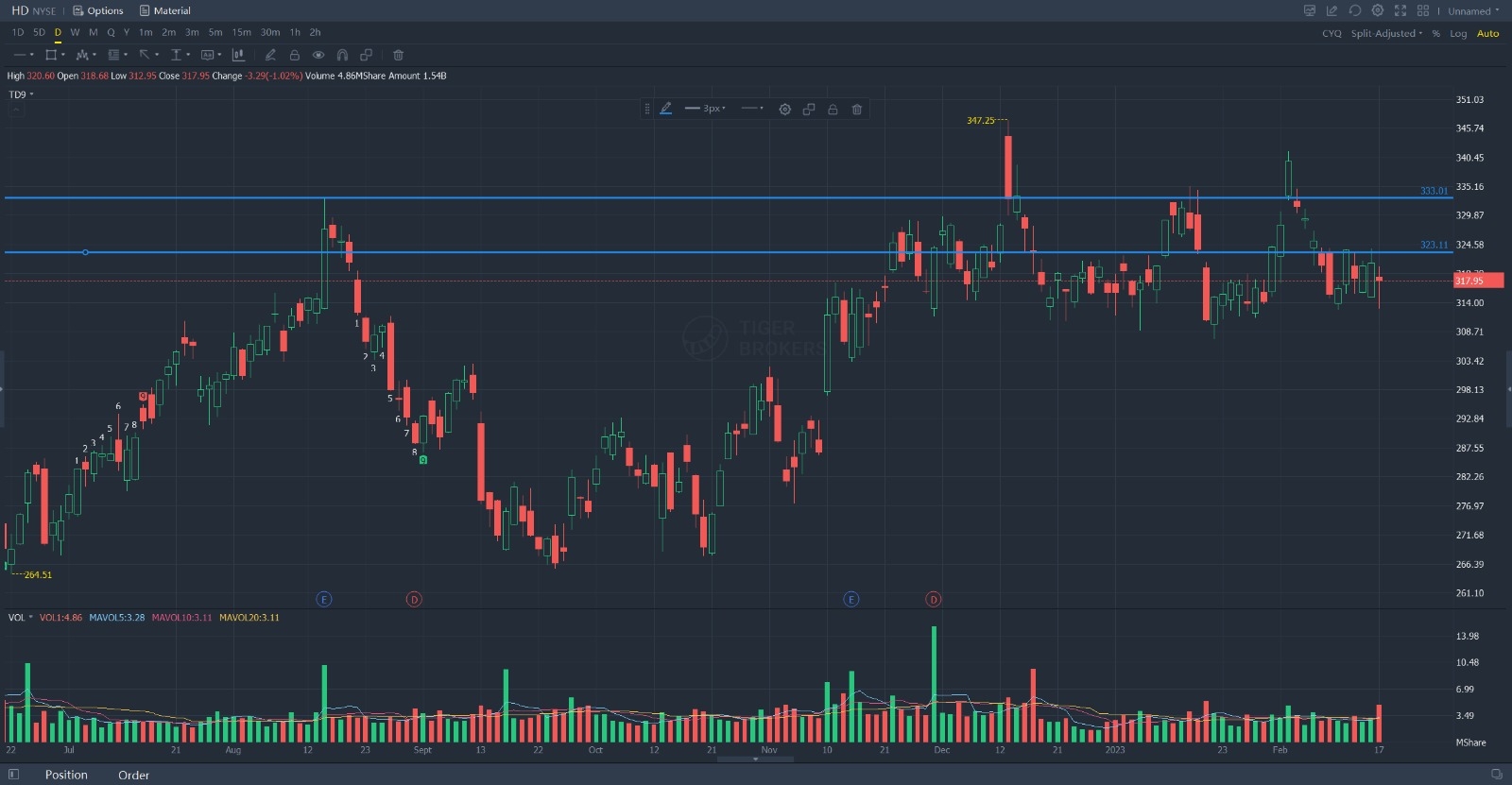1512x785 pixels.
Task: Toggle lock on all drawings in top toolbar
Action: click(x=294, y=55)
